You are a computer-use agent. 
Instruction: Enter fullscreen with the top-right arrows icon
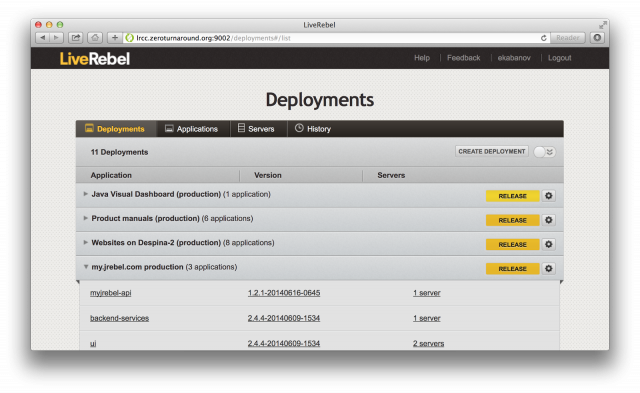pos(602,25)
